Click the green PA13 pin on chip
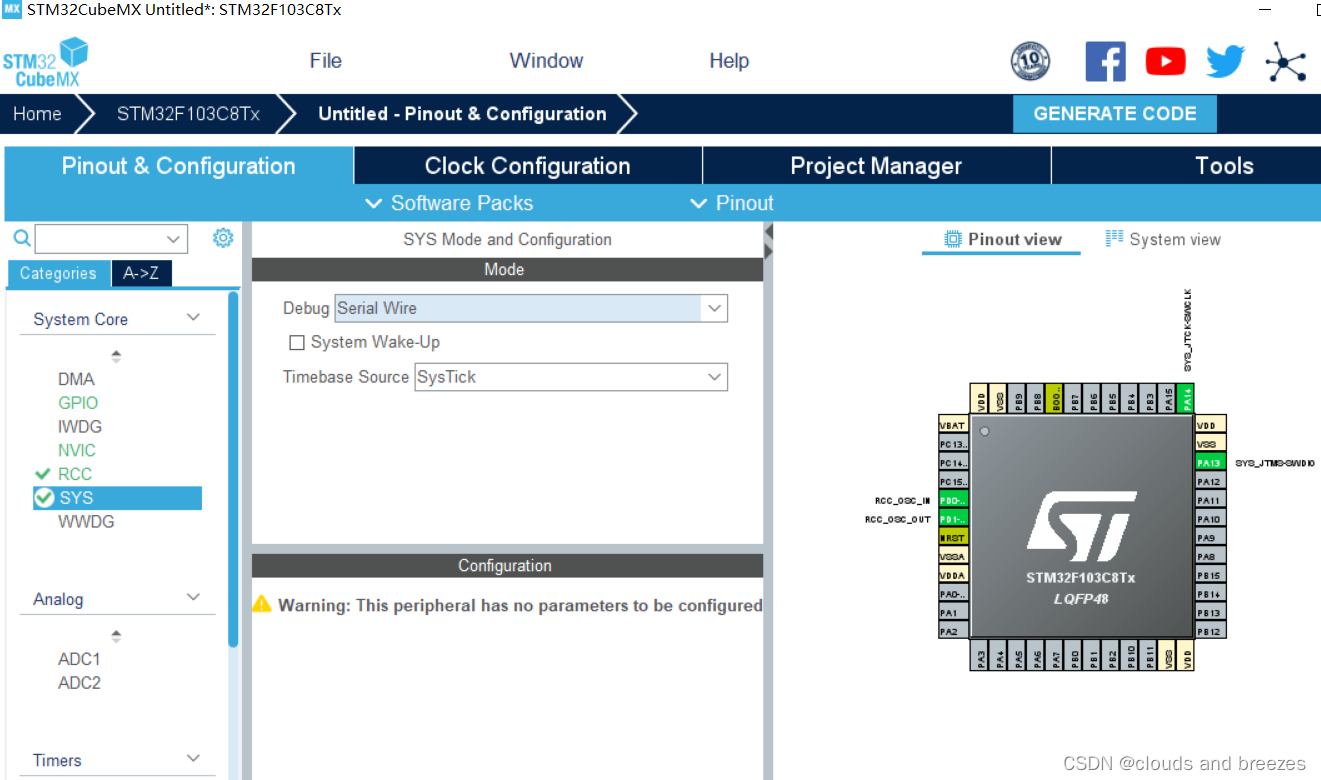 (x=1211, y=463)
